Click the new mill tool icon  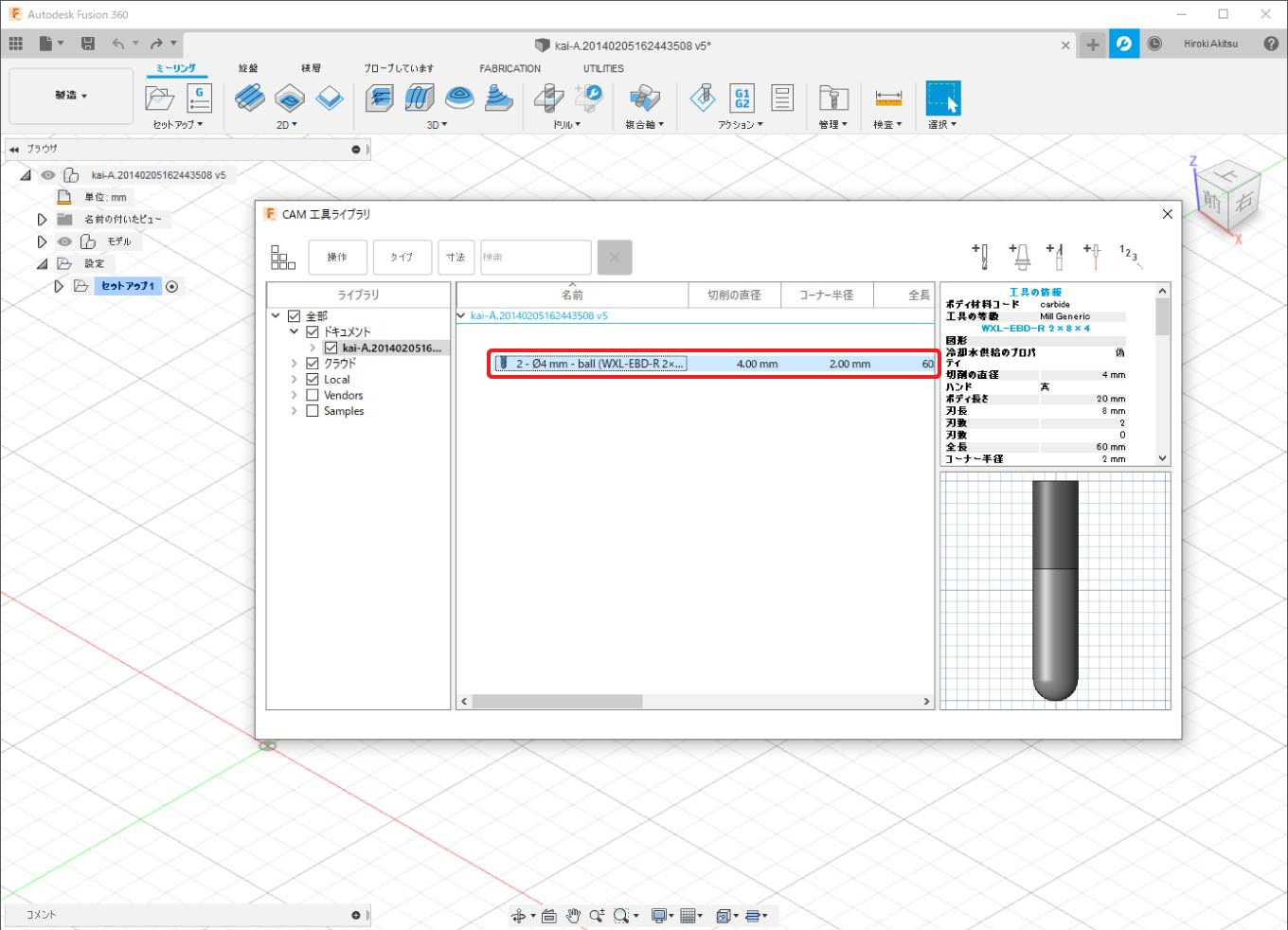tap(980, 256)
